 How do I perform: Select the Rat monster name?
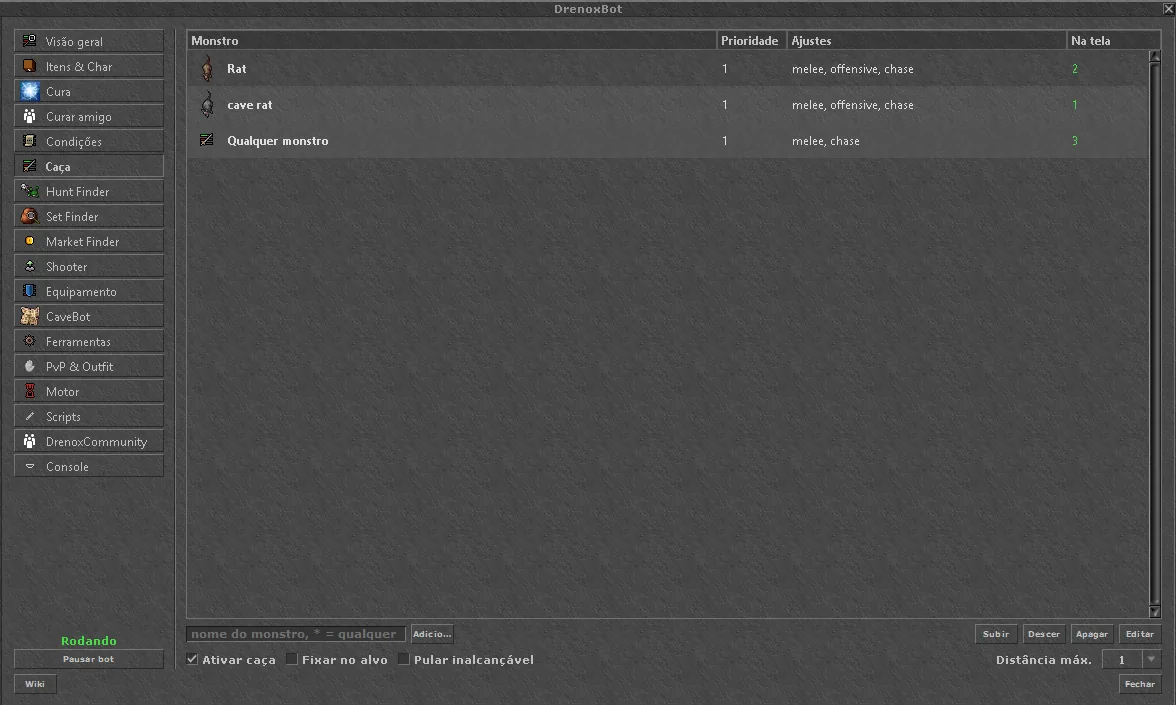coord(236,68)
